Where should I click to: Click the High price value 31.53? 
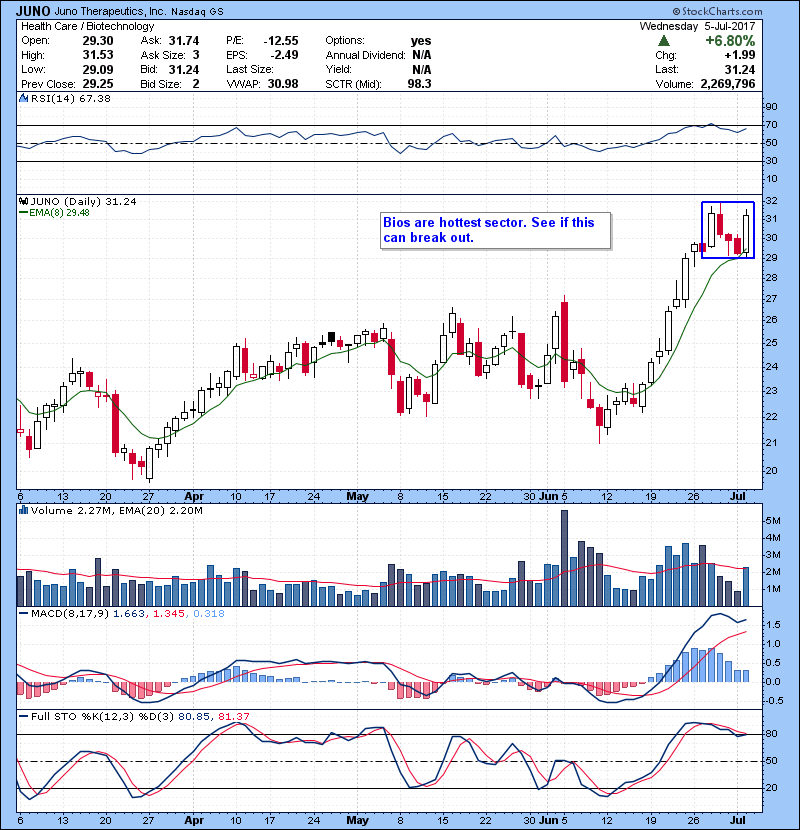coord(98,55)
